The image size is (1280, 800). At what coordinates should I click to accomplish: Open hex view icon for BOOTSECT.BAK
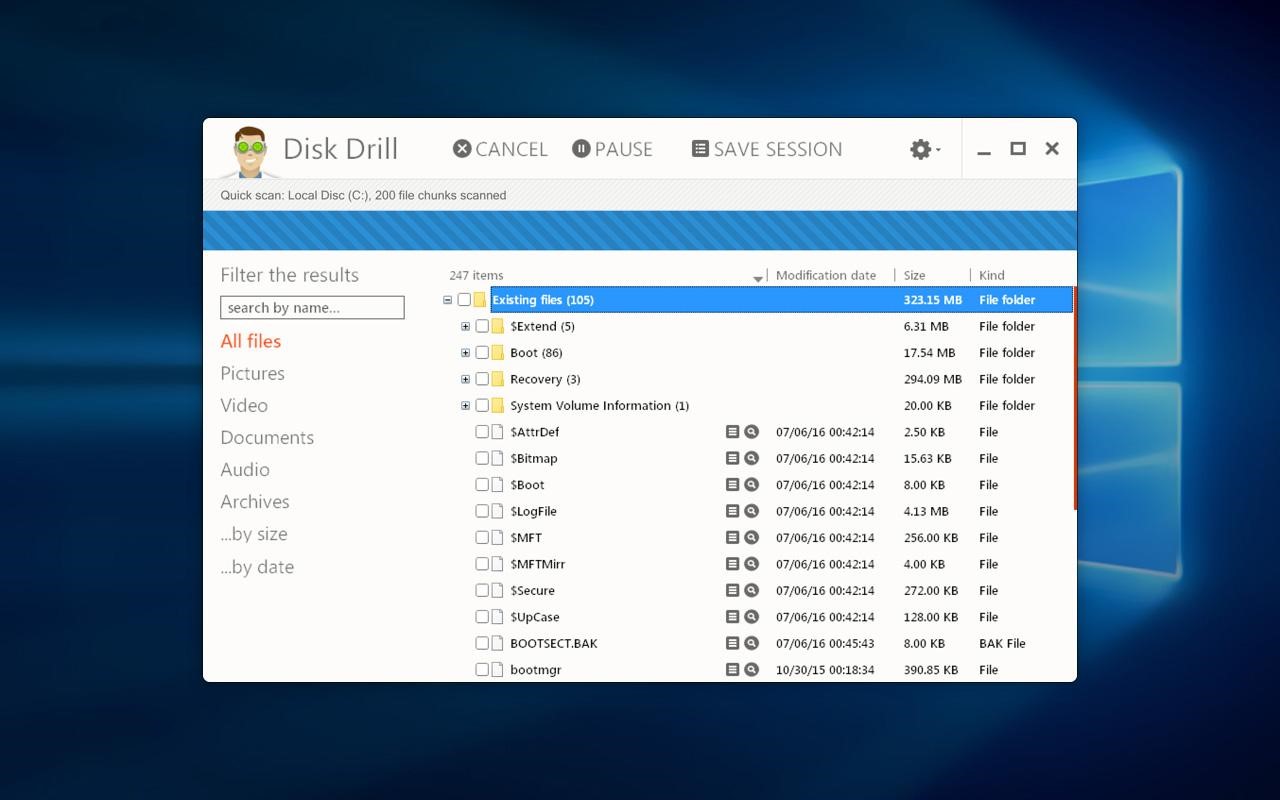[x=732, y=643]
